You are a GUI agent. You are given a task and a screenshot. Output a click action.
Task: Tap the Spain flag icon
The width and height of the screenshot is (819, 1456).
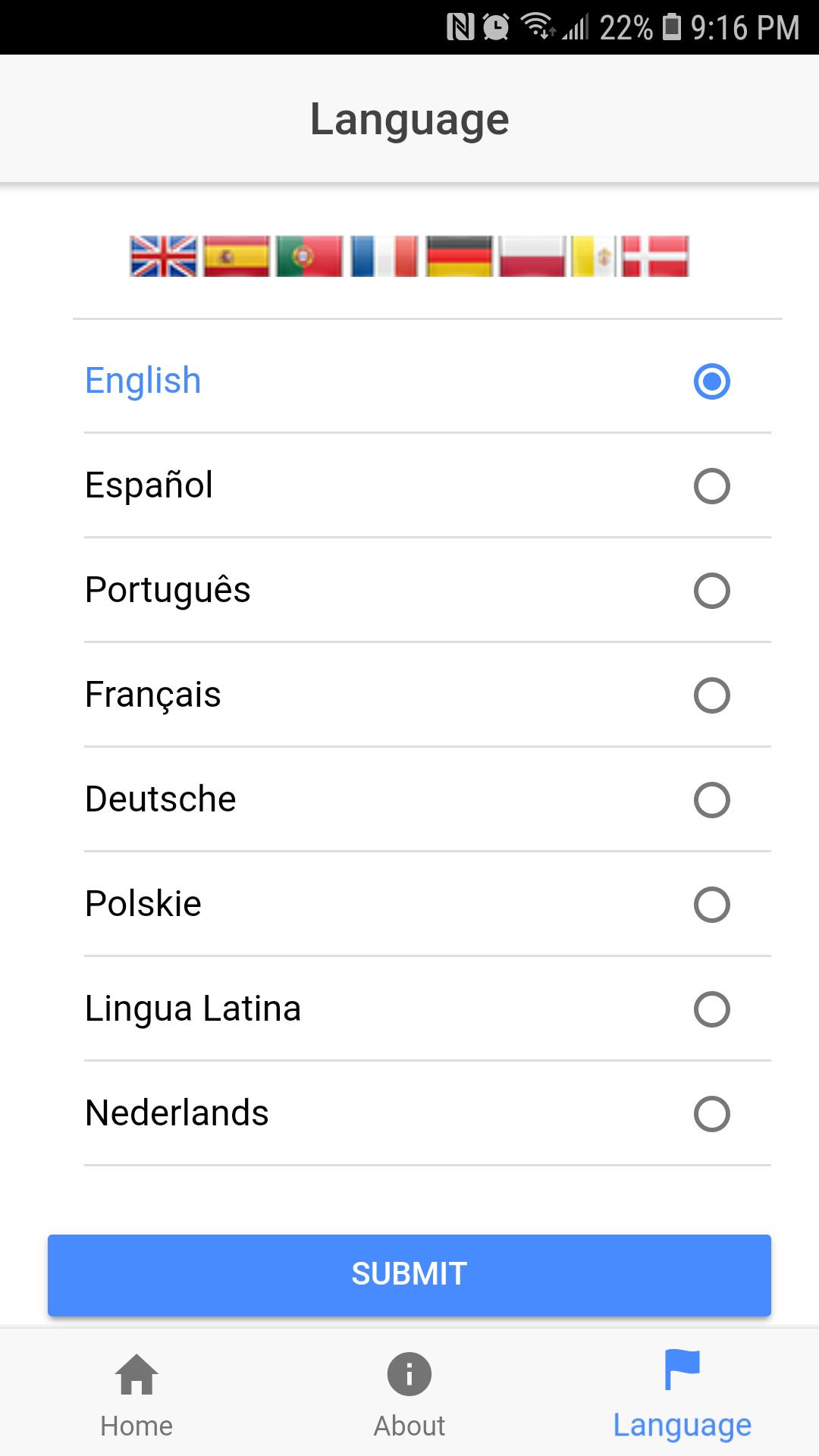pyautogui.click(x=237, y=256)
